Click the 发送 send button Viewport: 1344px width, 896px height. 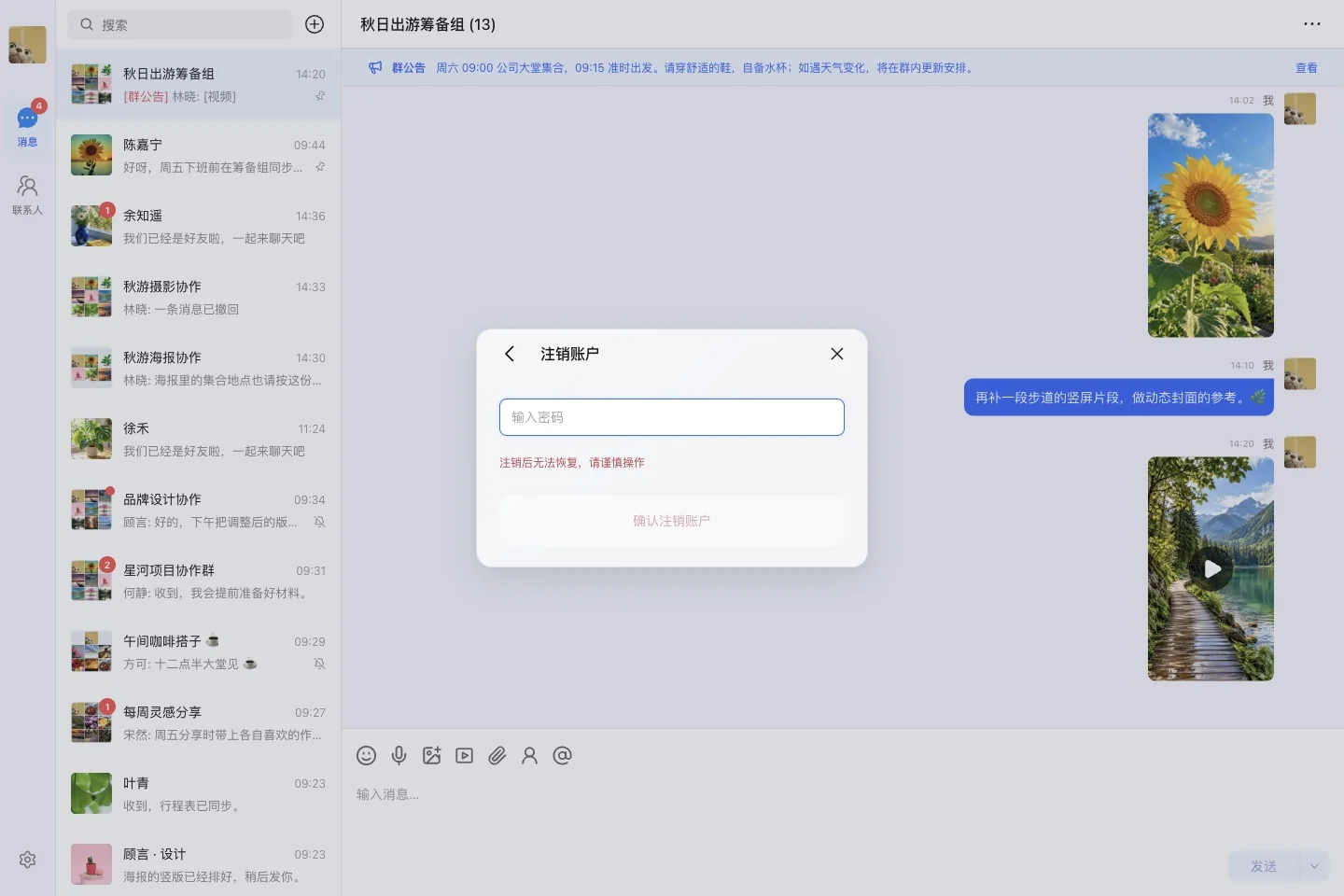(x=1264, y=866)
